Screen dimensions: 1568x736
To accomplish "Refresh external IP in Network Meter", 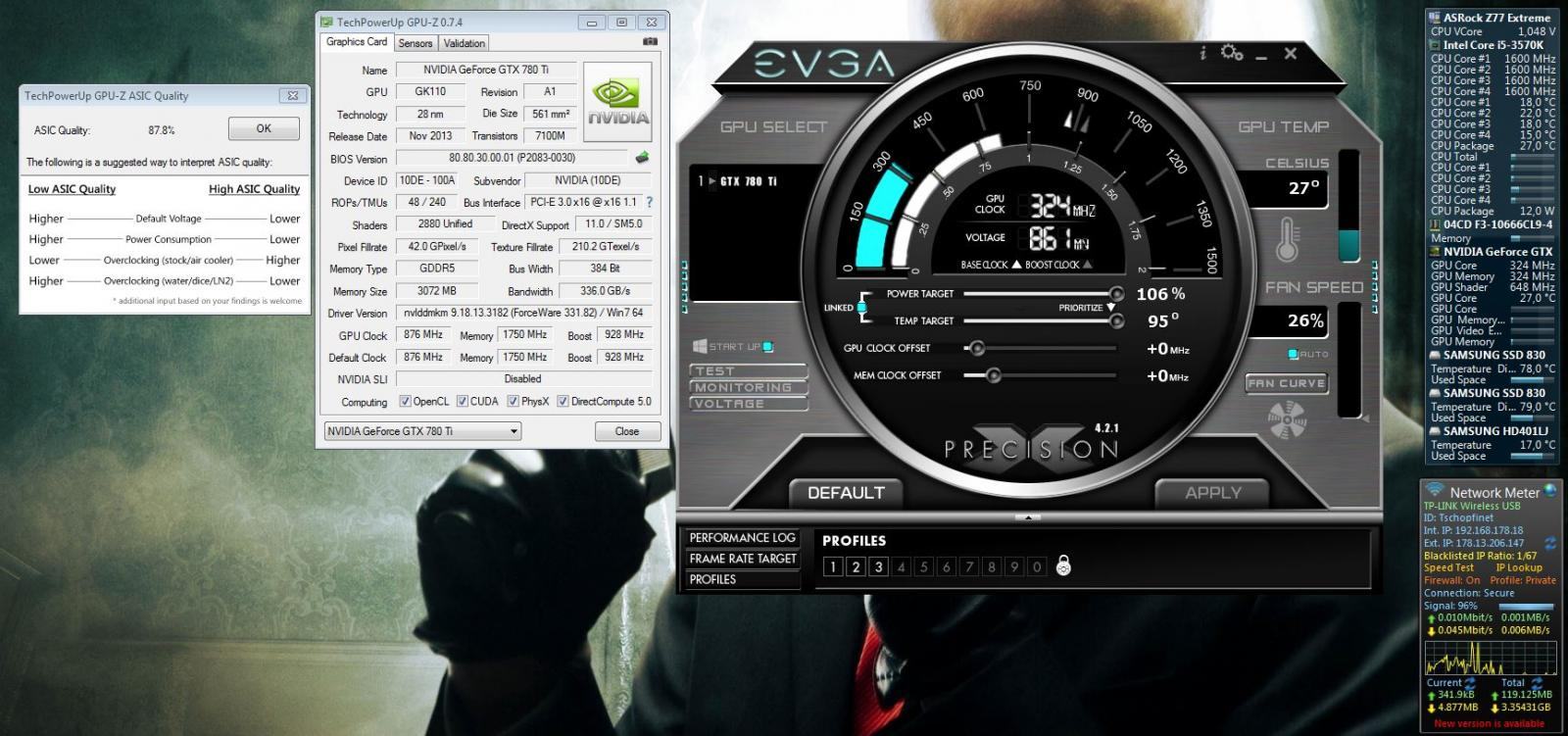I will pyautogui.click(x=1550, y=543).
